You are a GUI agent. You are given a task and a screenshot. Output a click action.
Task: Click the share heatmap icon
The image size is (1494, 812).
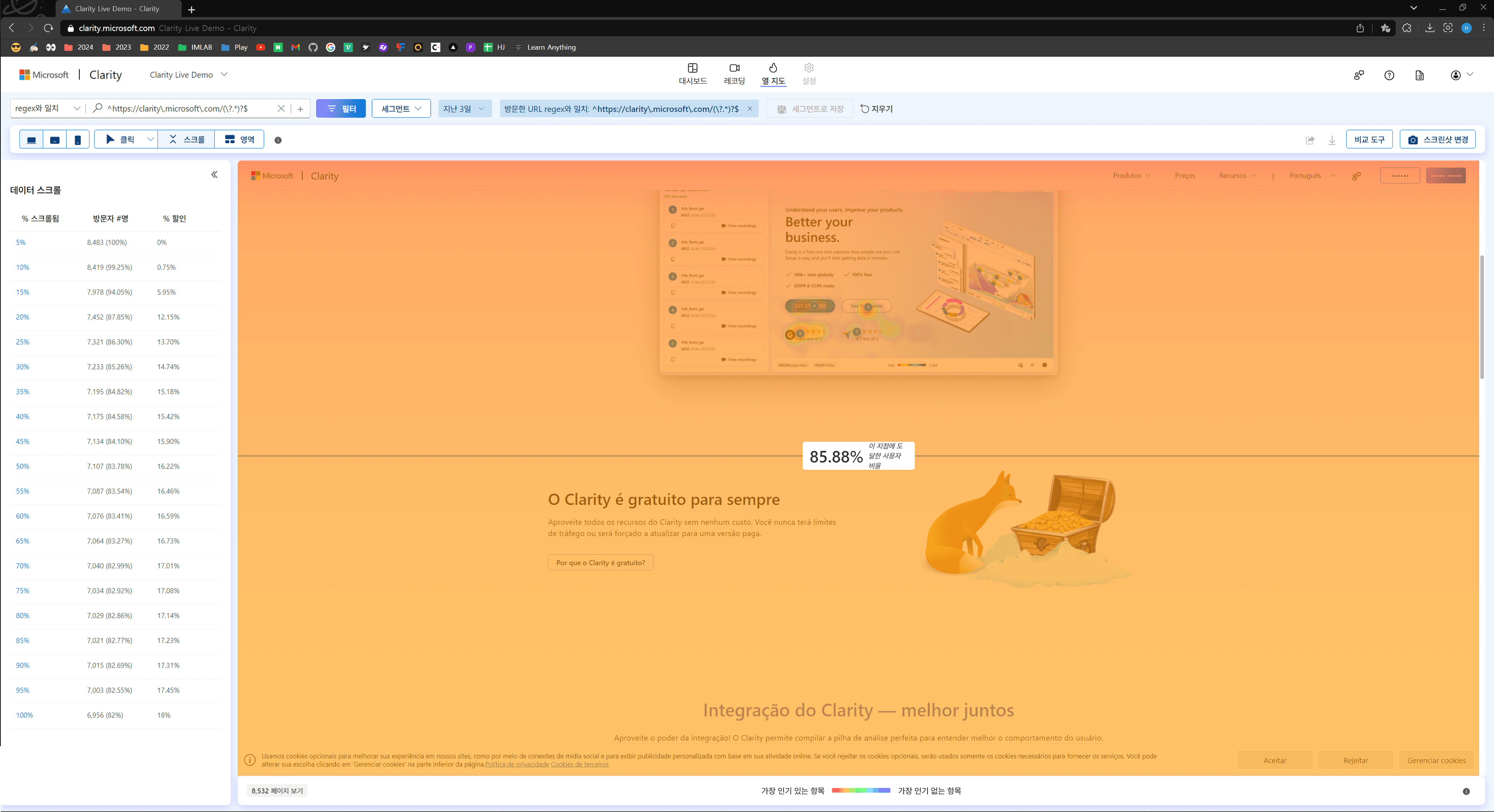1310,140
